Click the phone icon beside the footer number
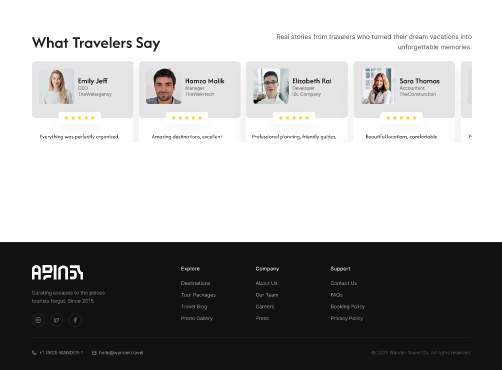 pos(34,353)
